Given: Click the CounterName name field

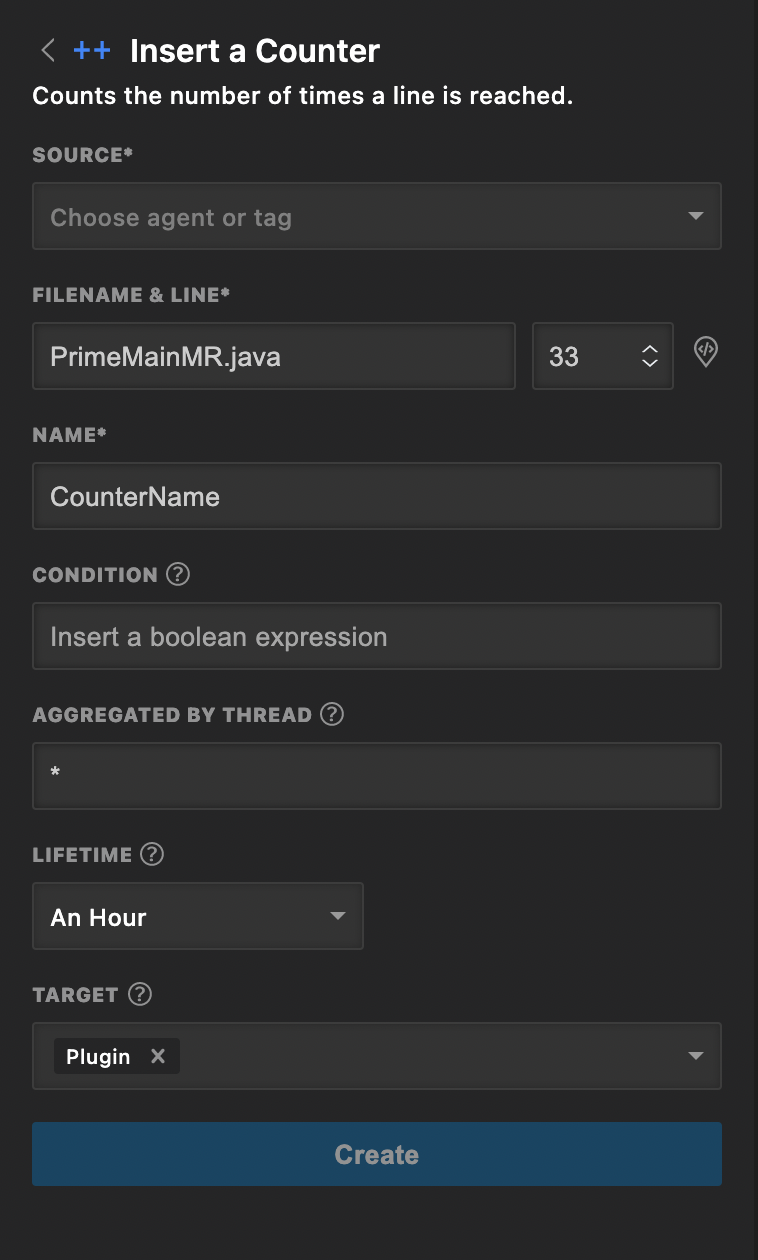Looking at the screenshot, I should click(376, 496).
